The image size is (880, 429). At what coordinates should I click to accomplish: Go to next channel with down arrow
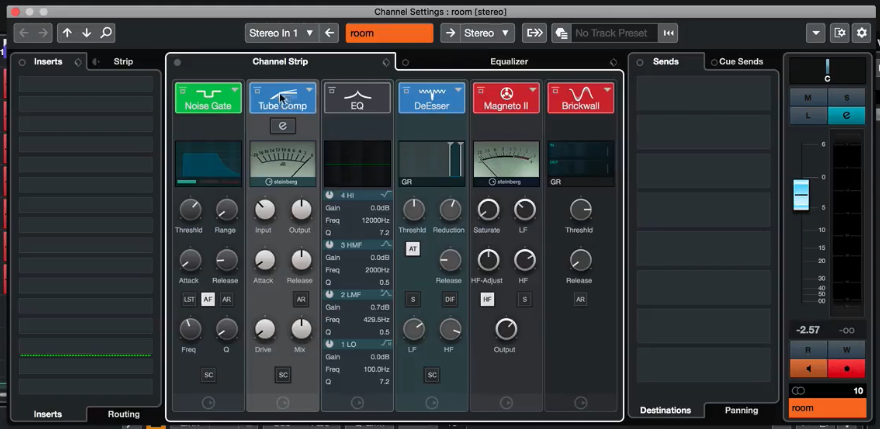[x=86, y=33]
